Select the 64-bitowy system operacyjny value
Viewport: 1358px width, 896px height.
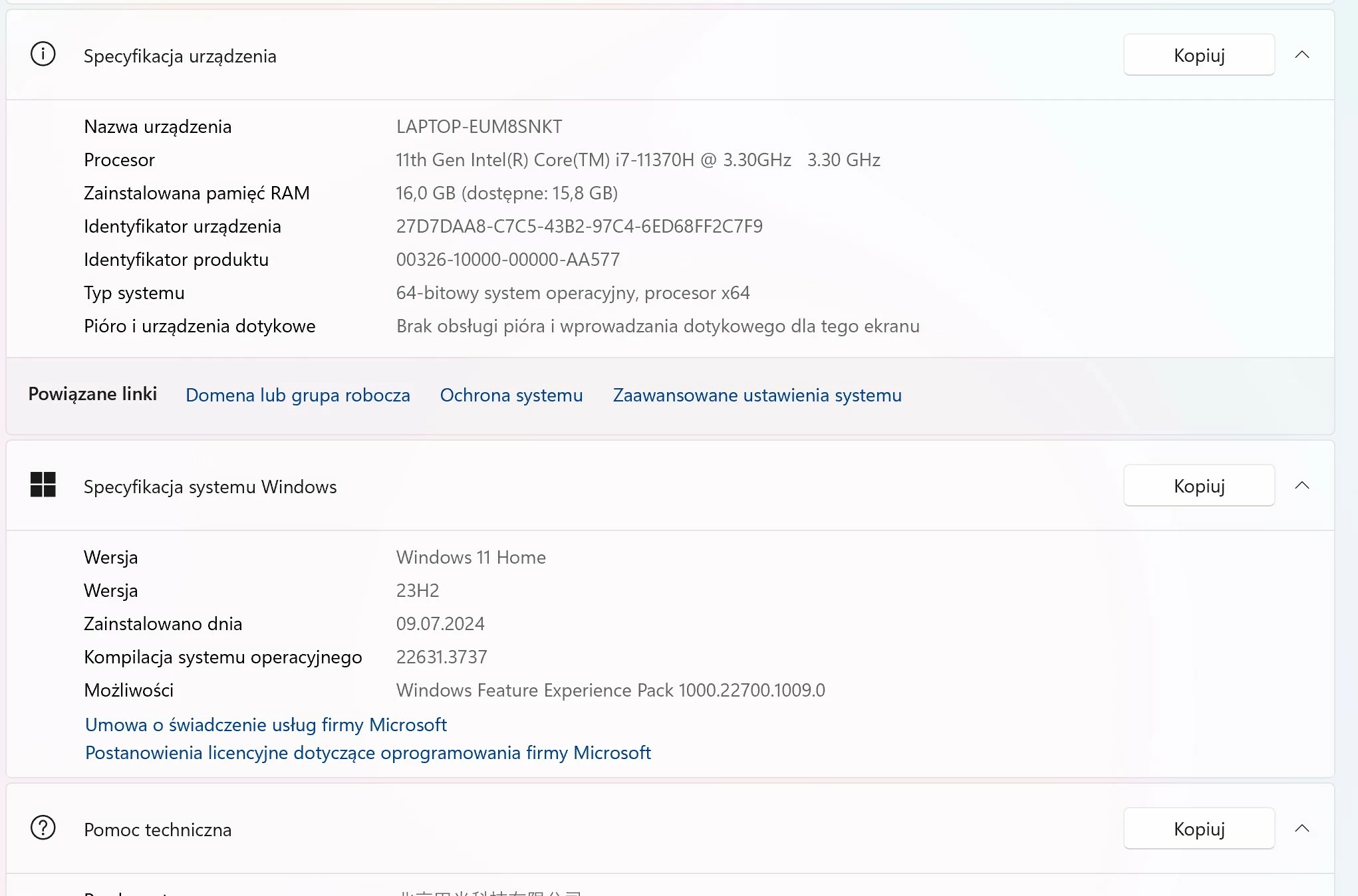(x=573, y=292)
